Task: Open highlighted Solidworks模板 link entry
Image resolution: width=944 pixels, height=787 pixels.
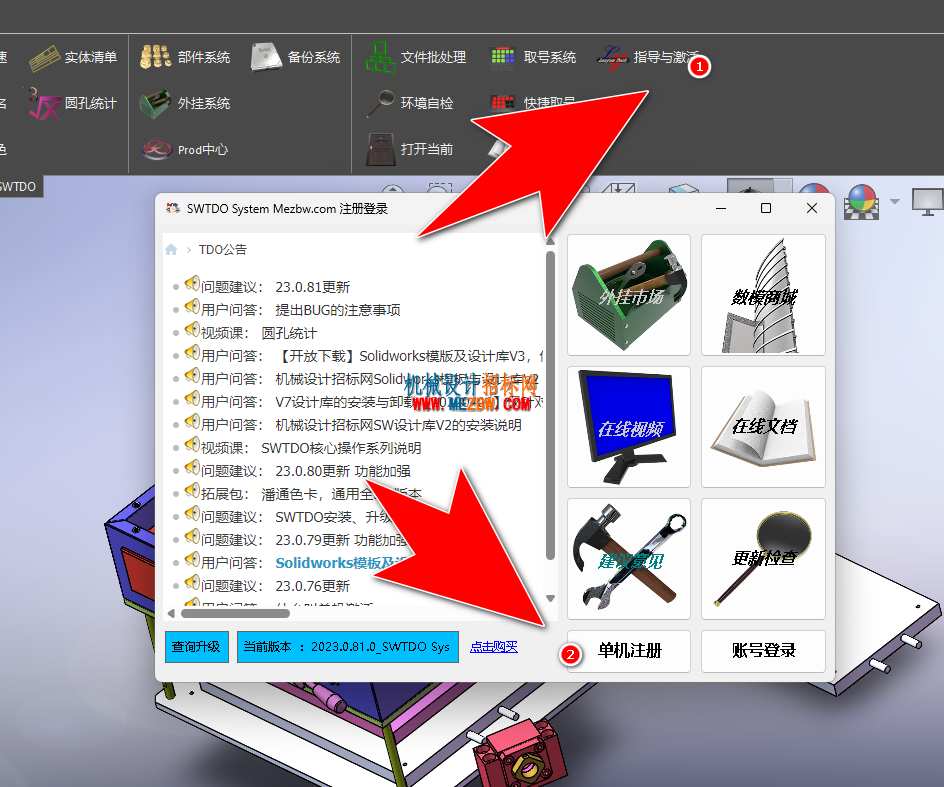Action: [341, 563]
